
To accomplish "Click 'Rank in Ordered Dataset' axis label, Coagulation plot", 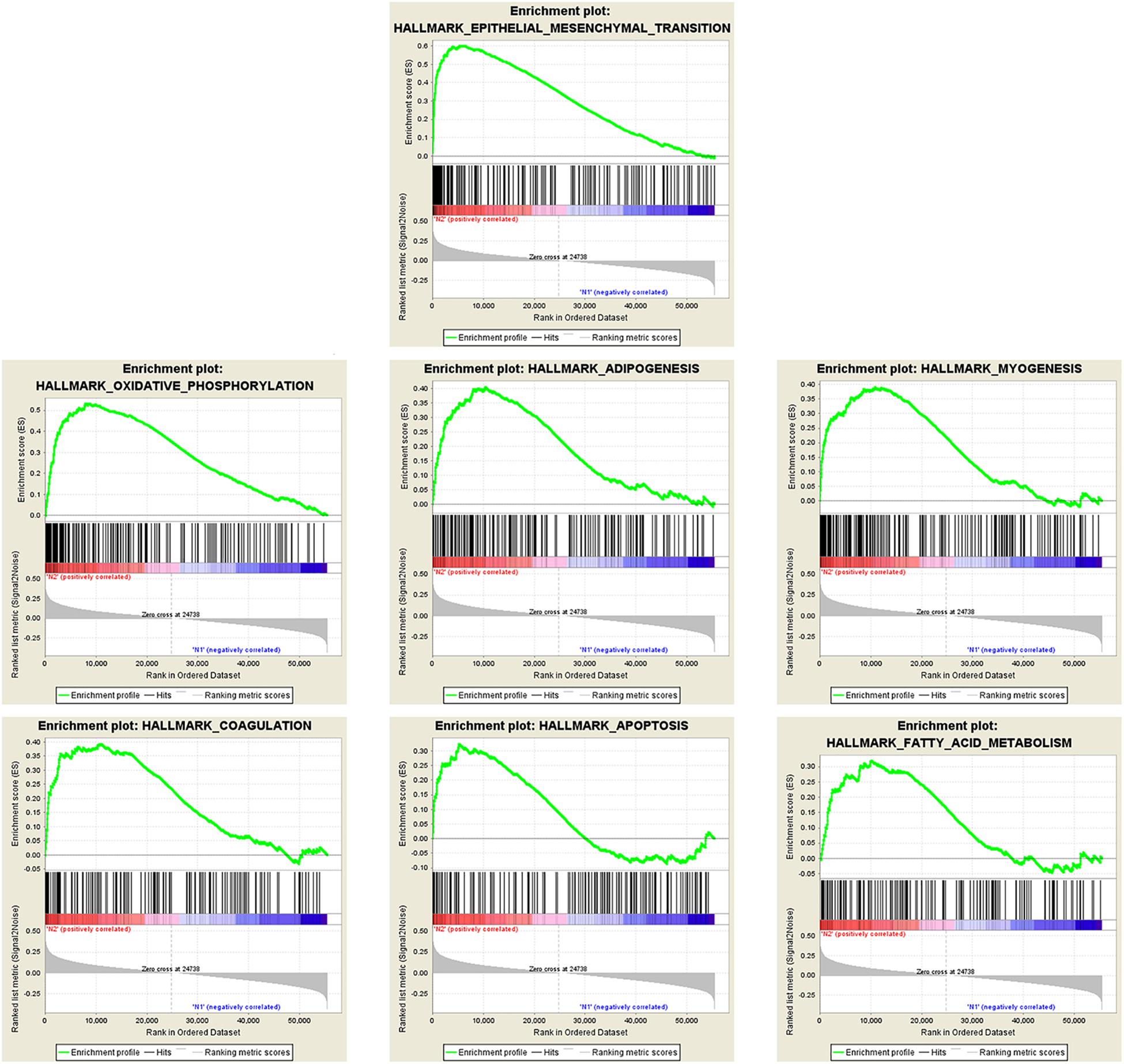I will click(193, 1032).
